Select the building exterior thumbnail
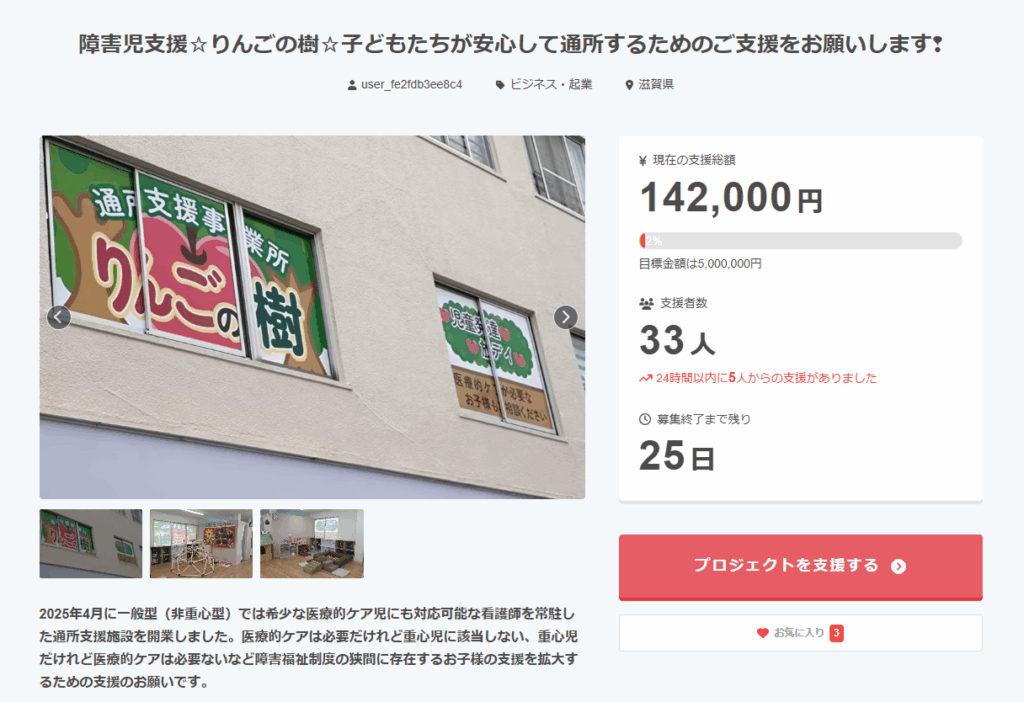 [x=91, y=543]
